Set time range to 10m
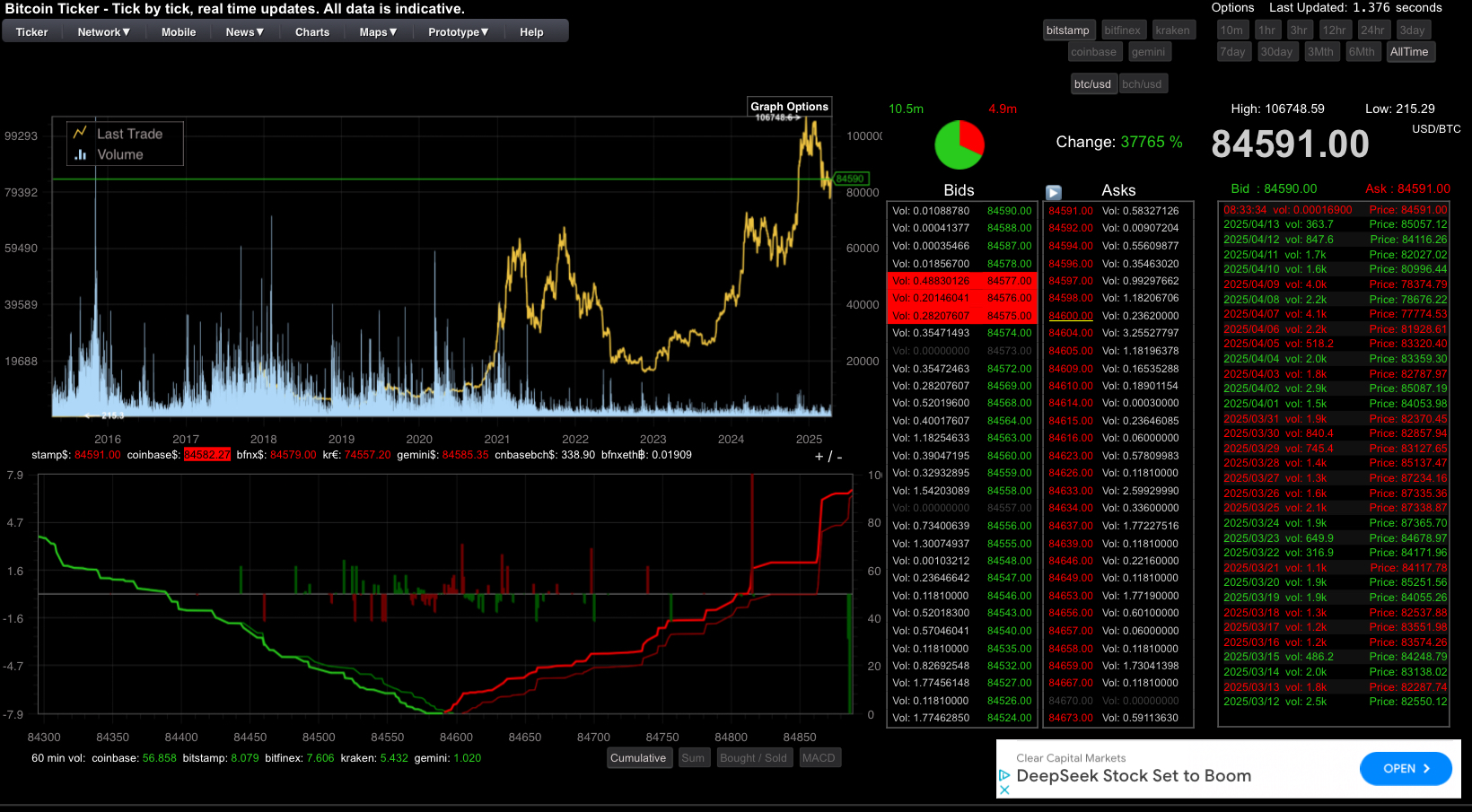 pyautogui.click(x=1232, y=31)
